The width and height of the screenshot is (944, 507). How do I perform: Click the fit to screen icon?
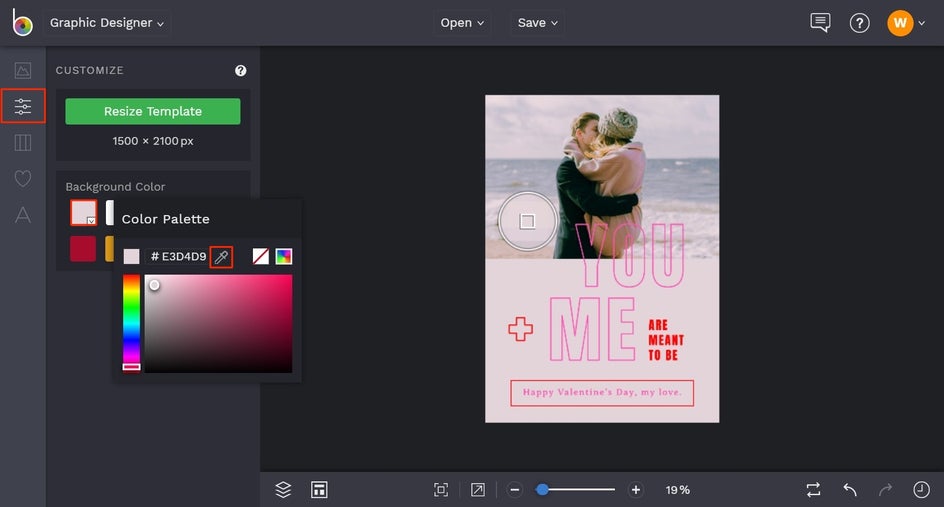pos(441,490)
